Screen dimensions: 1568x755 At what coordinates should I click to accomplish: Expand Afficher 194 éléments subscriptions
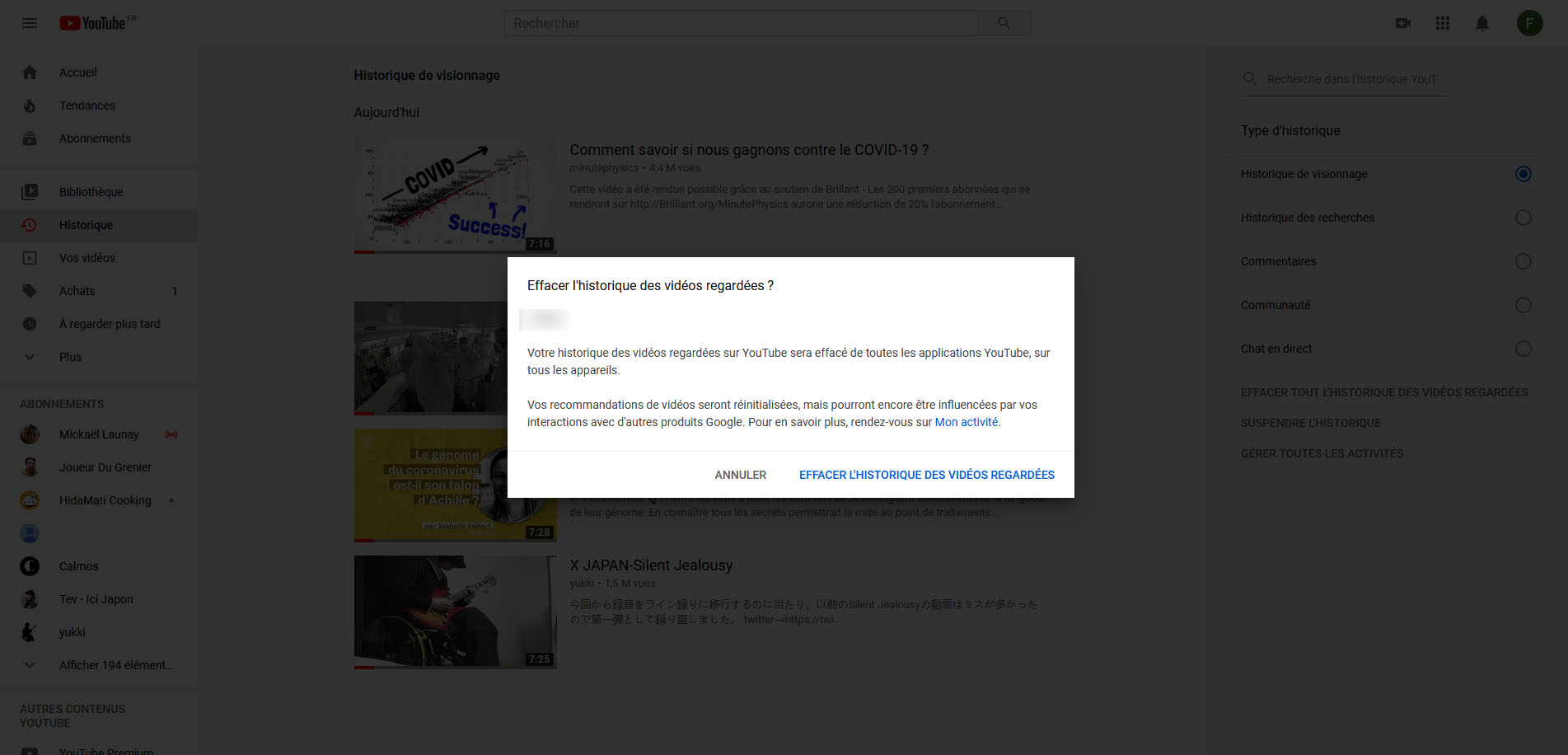99,665
